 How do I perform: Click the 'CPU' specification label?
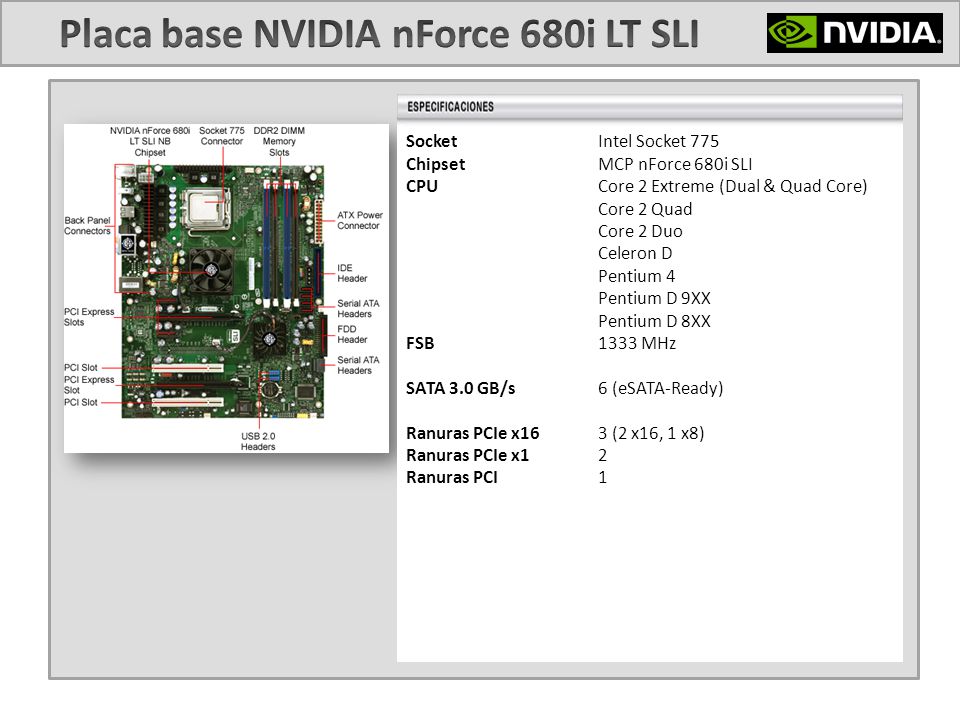[422, 186]
